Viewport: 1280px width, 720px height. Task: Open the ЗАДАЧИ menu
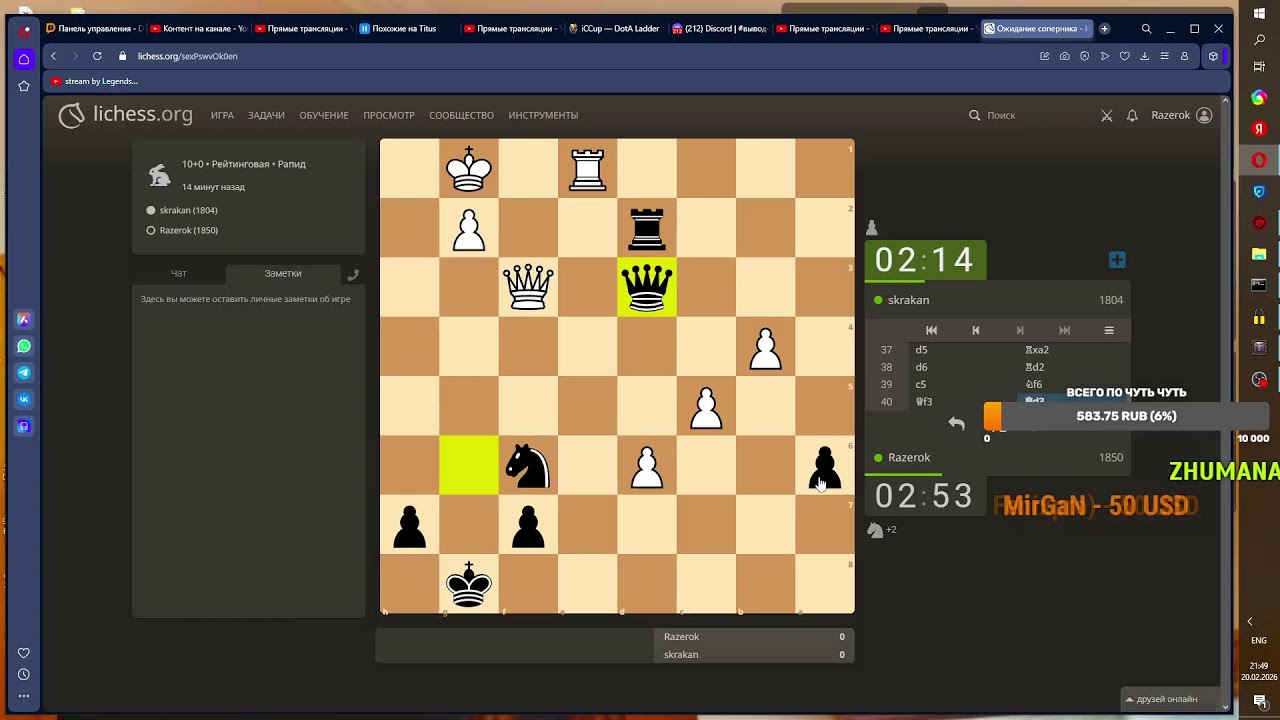click(266, 115)
